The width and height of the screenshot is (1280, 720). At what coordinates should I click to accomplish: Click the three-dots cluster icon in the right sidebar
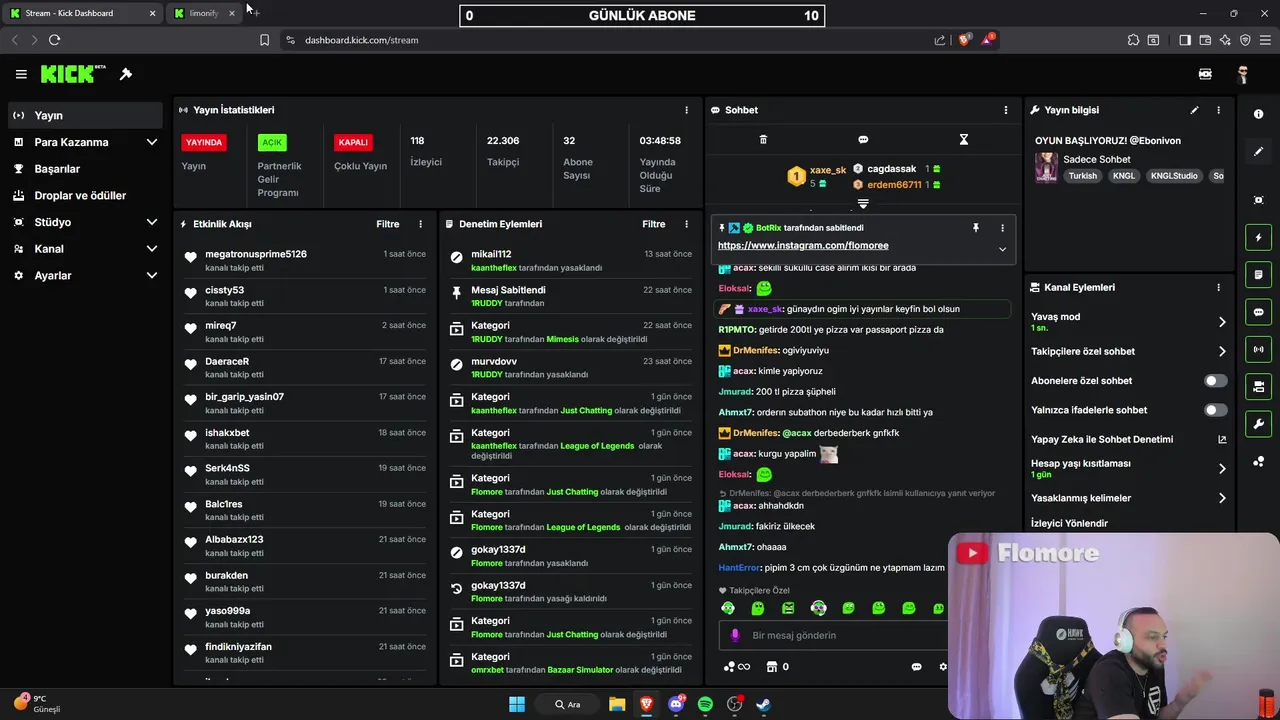(1259, 461)
